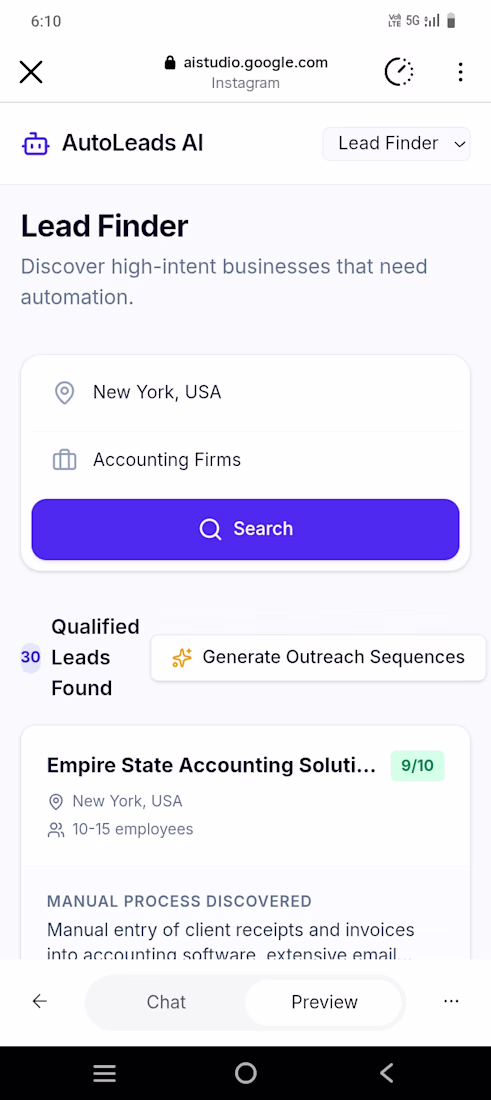The image size is (491, 1100).
Task: Switch to the Preview tab
Action: (324, 1002)
